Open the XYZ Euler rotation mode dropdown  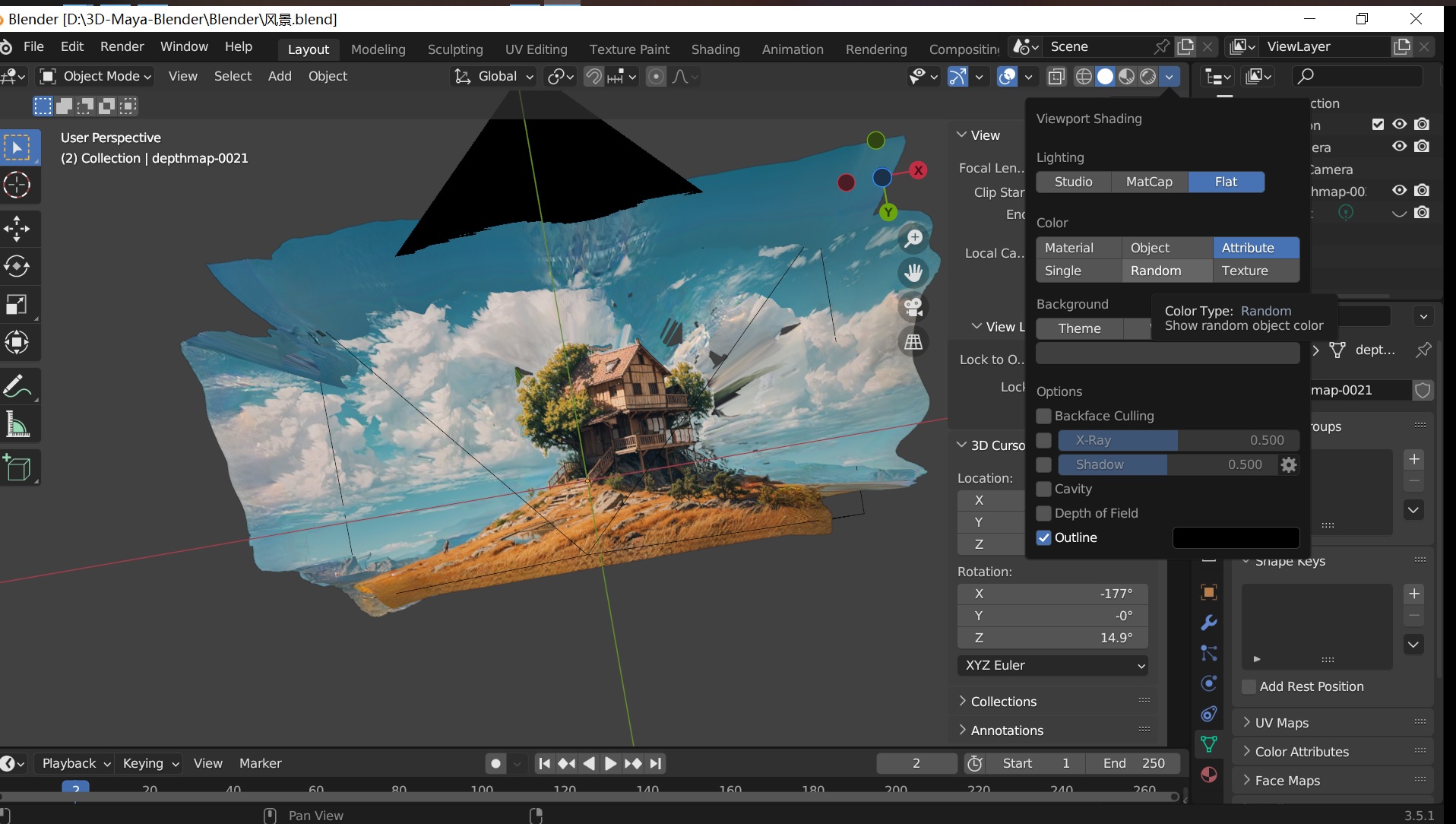(x=1052, y=665)
